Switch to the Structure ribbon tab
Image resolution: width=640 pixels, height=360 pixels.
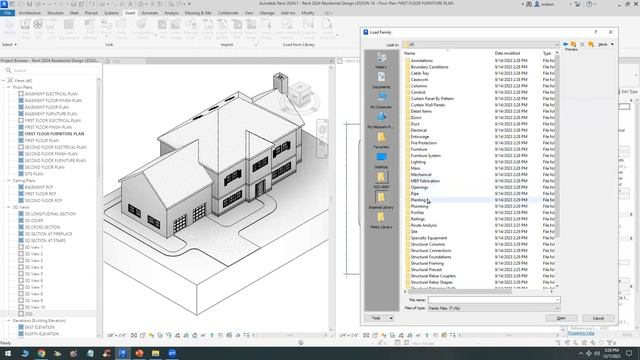coord(55,13)
